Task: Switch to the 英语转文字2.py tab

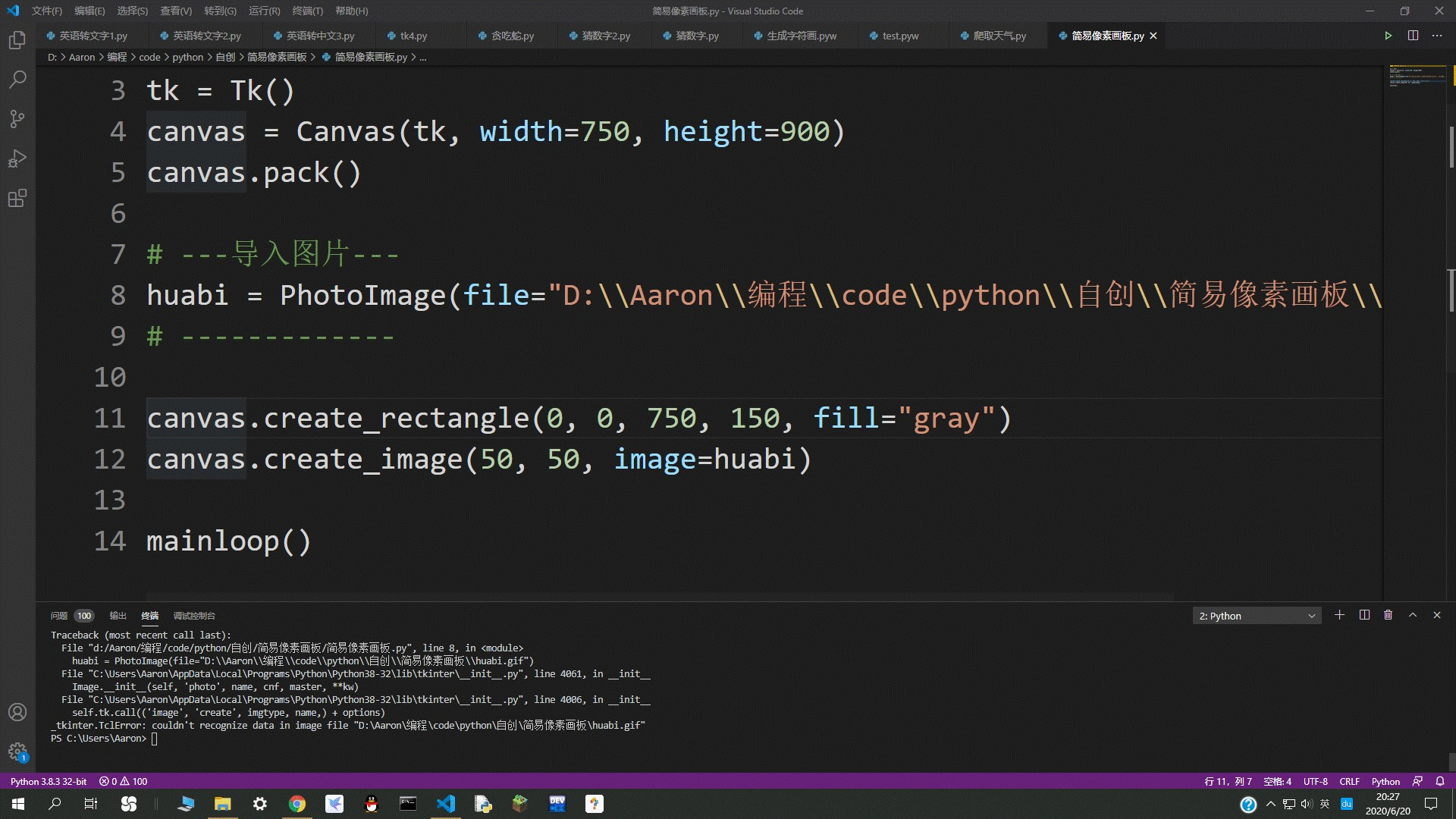Action: tap(206, 36)
